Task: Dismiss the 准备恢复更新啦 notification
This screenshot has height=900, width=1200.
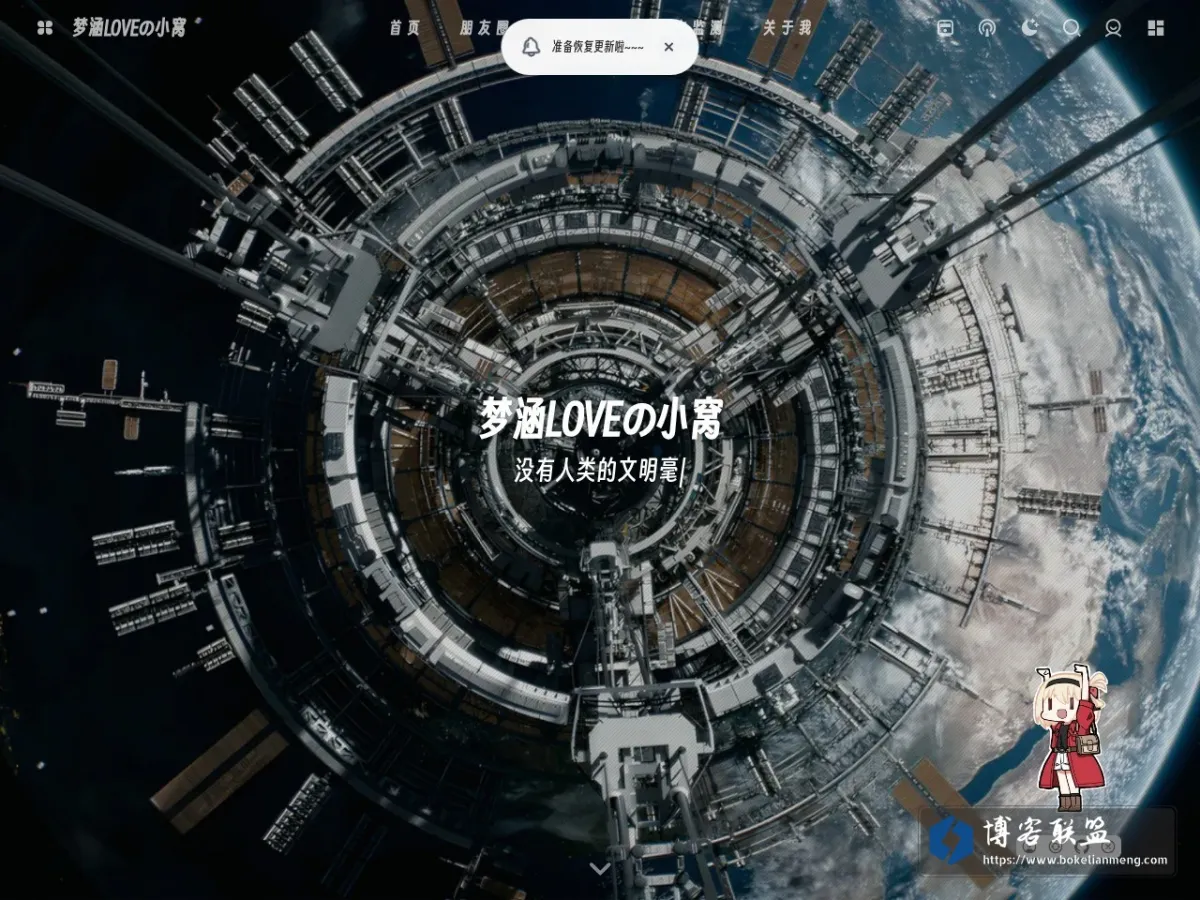Action: point(669,46)
